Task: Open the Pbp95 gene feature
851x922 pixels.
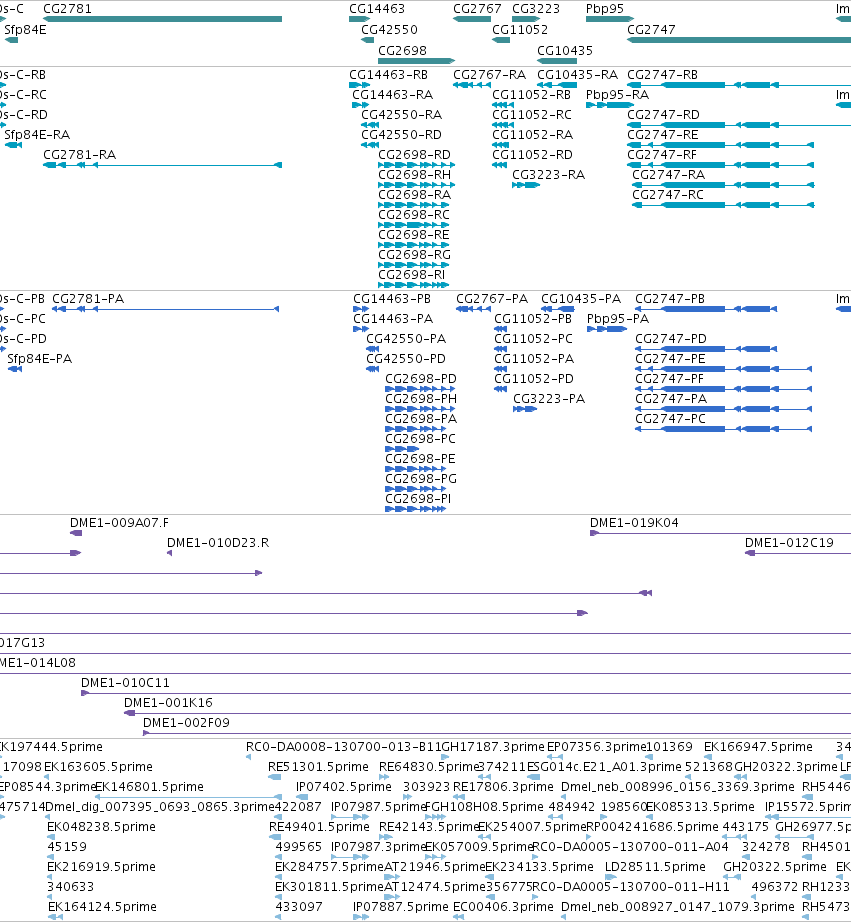Action: (x=610, y=19)
